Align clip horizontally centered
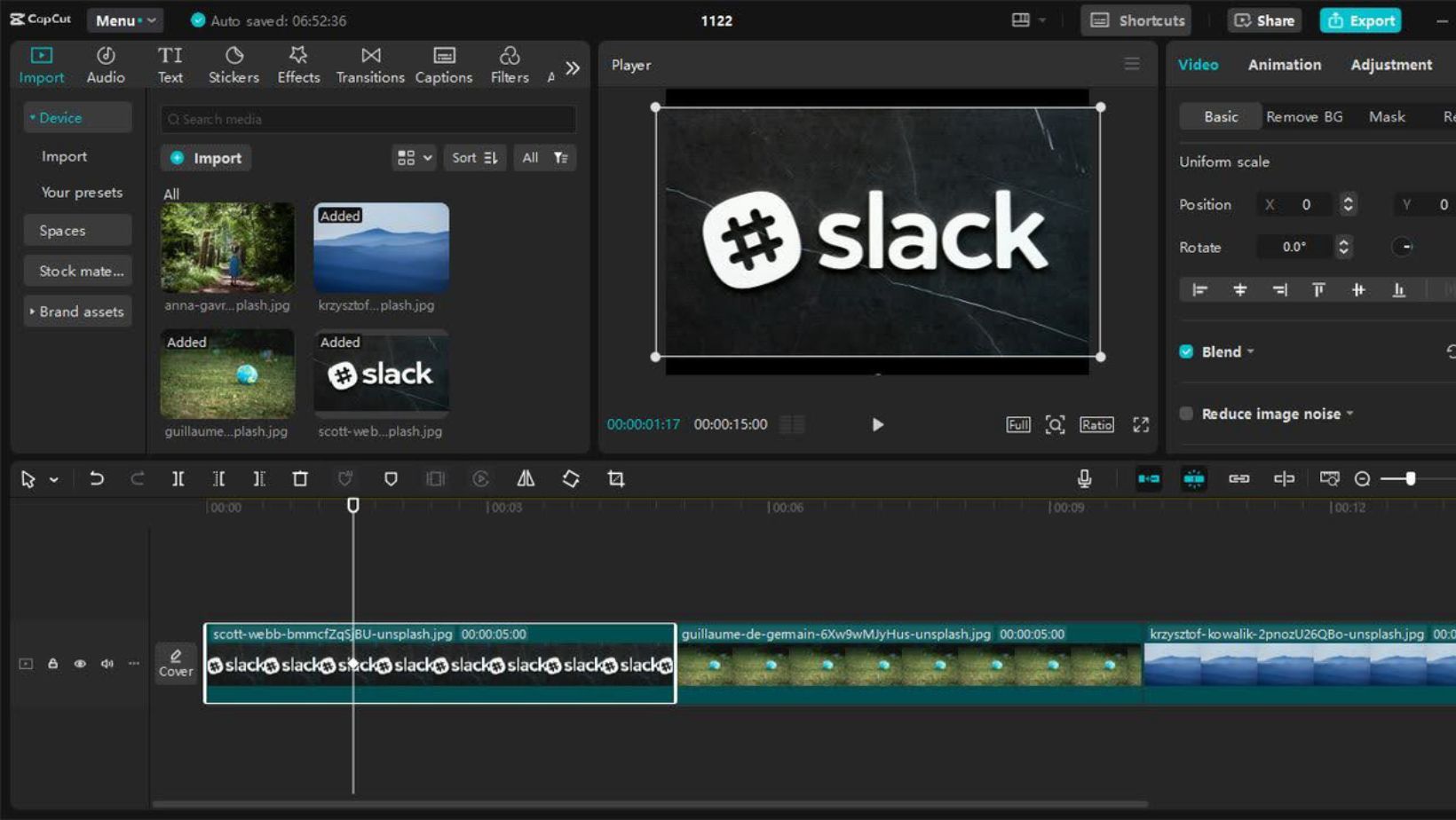 [1239, 290]
